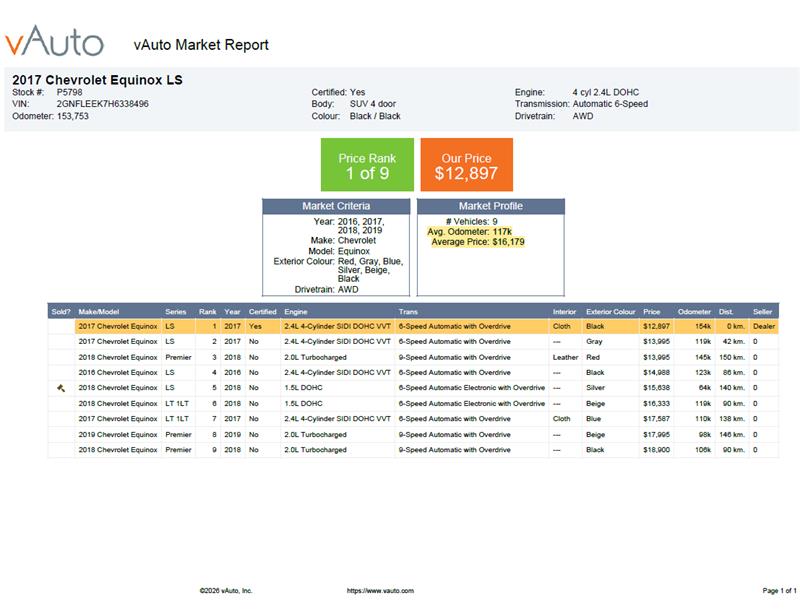
Task: Click the highlighted Average Price $16,179
Action: tap(478, 242)
